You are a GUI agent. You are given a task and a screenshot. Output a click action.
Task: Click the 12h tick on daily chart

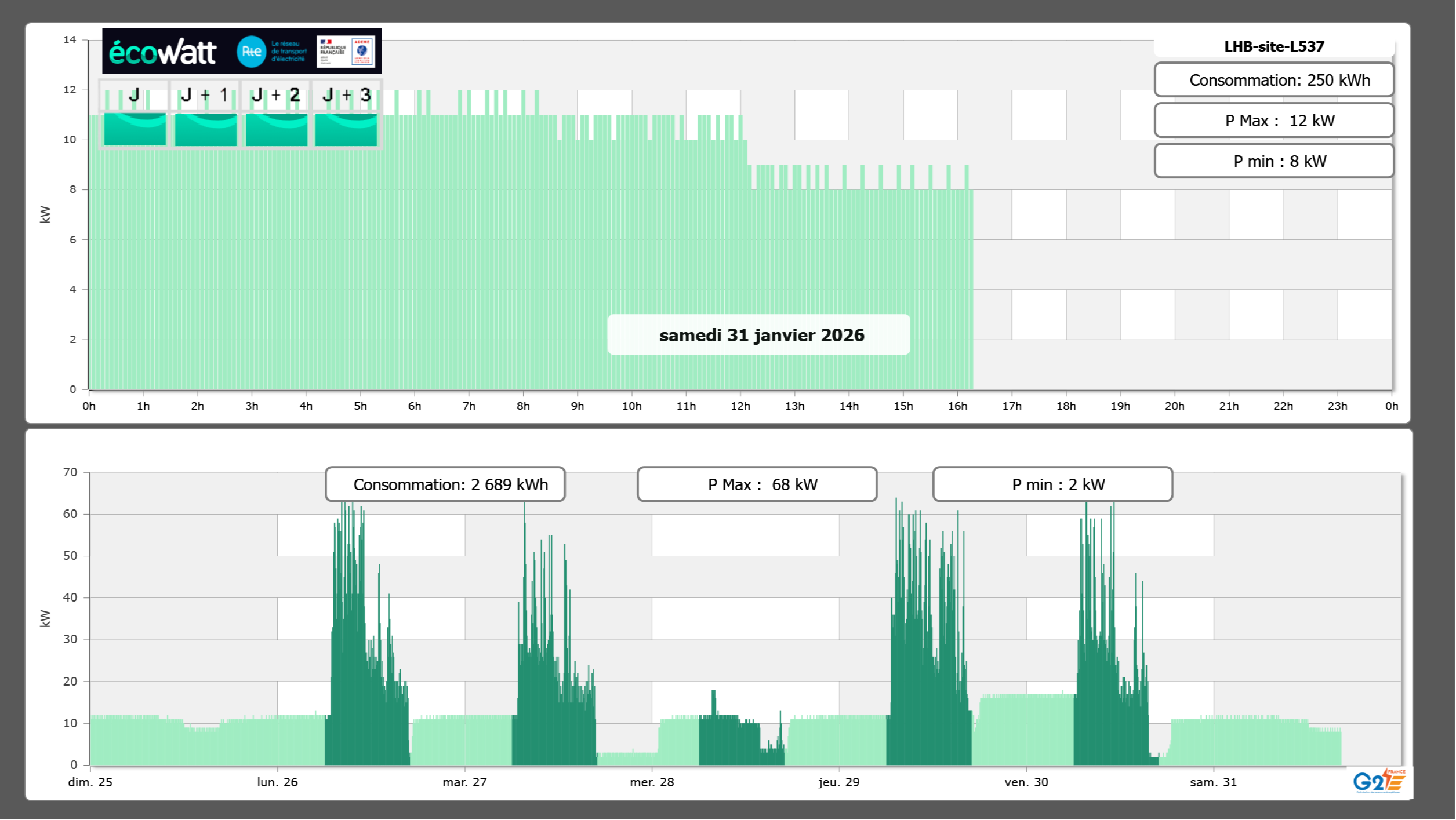pos(740,406)
